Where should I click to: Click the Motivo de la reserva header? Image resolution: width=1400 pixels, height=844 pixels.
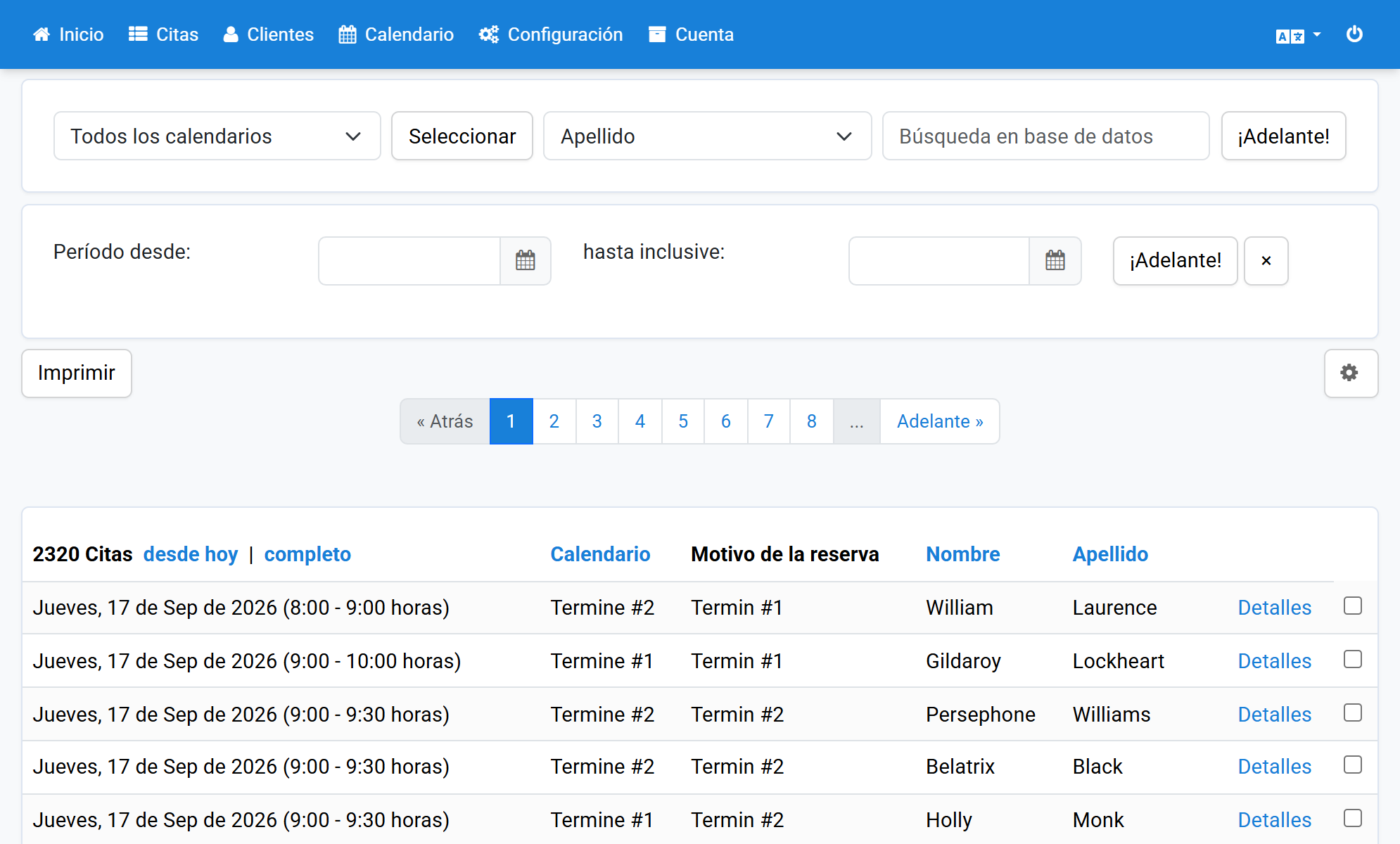[785, 554]
